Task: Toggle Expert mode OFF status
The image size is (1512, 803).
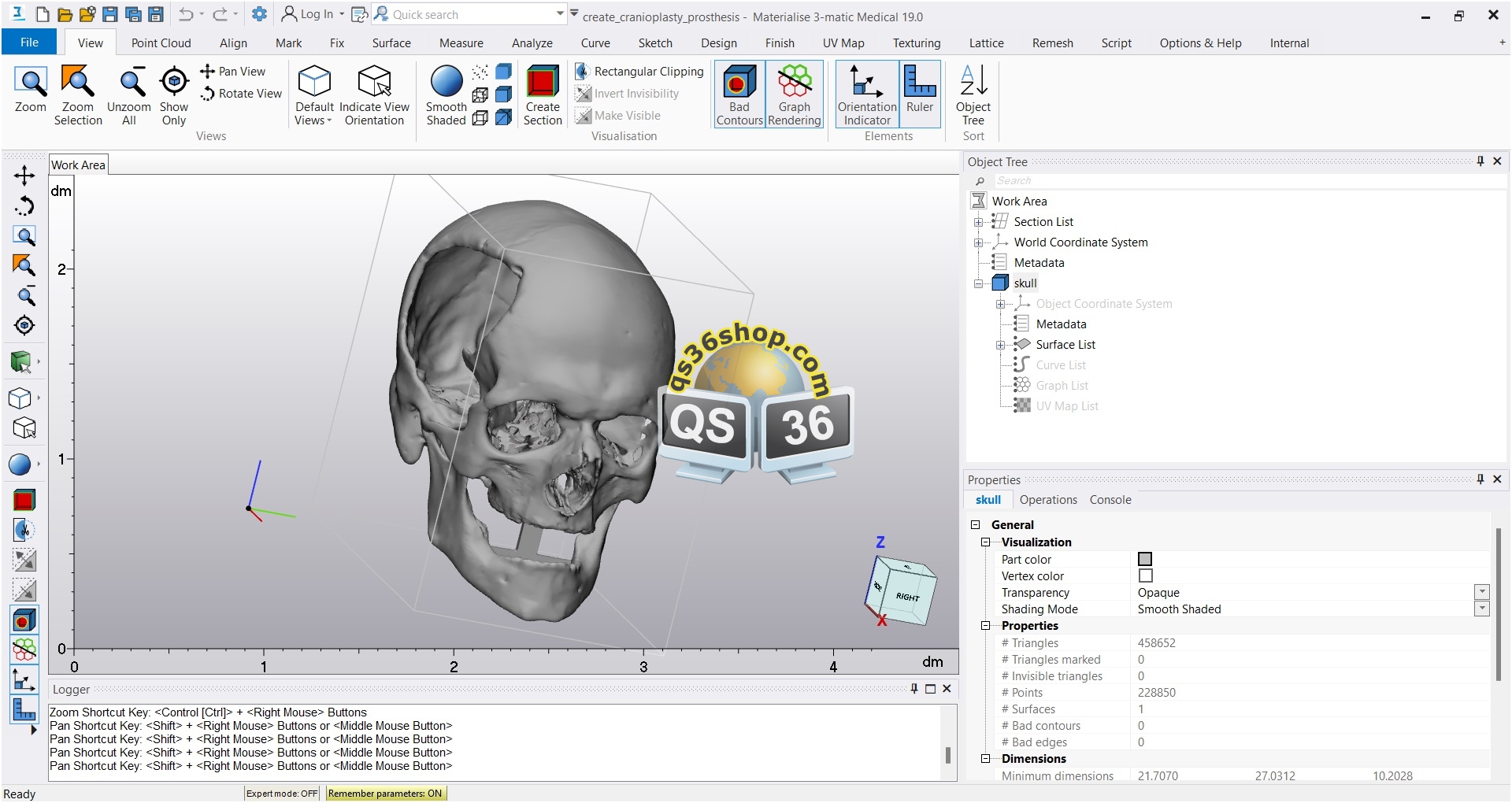Action: tap(282, 793)
